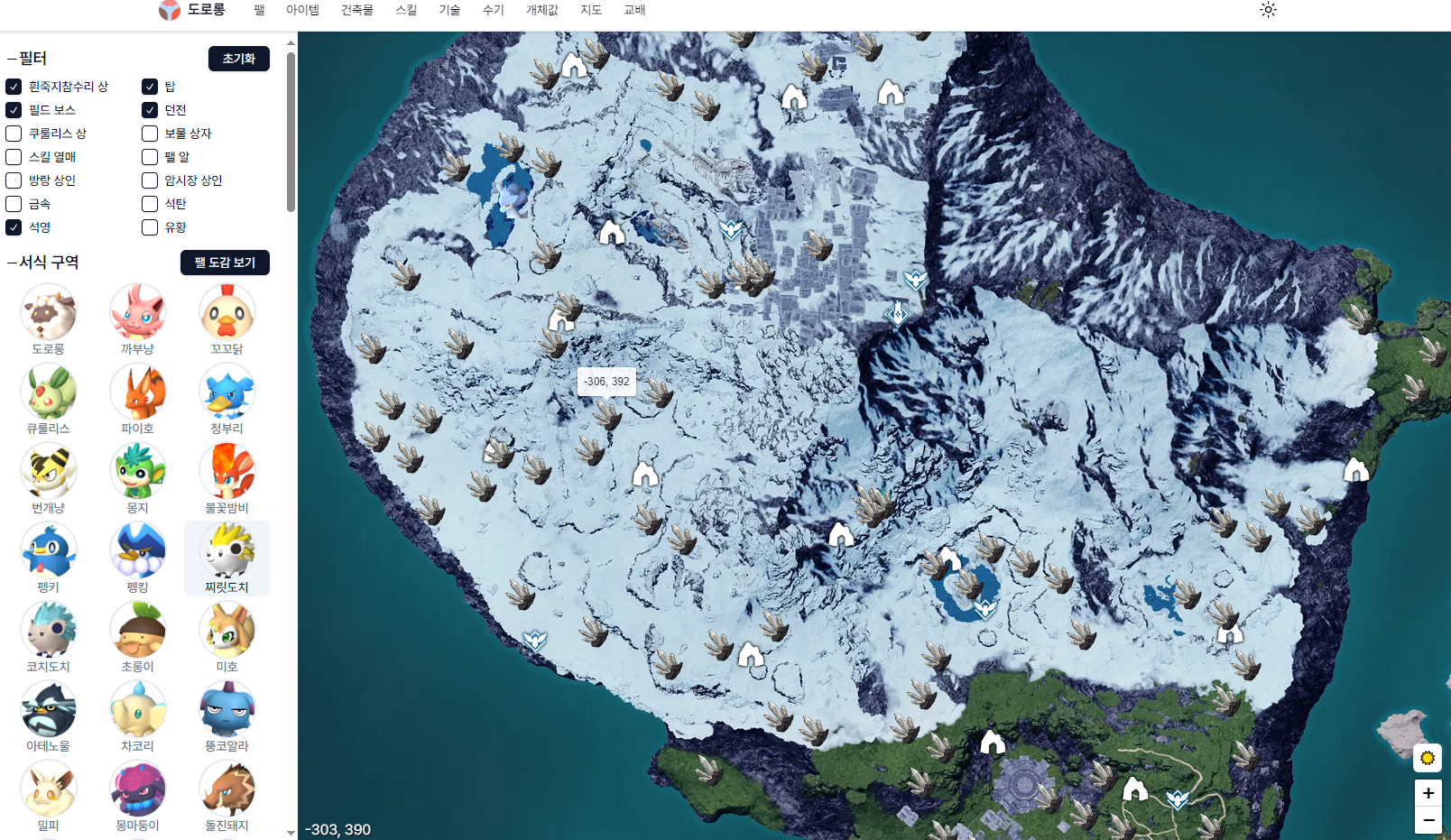Zoom in the map with plus button
Viewport: 1451px width, 840px height.
point(1428,793)
